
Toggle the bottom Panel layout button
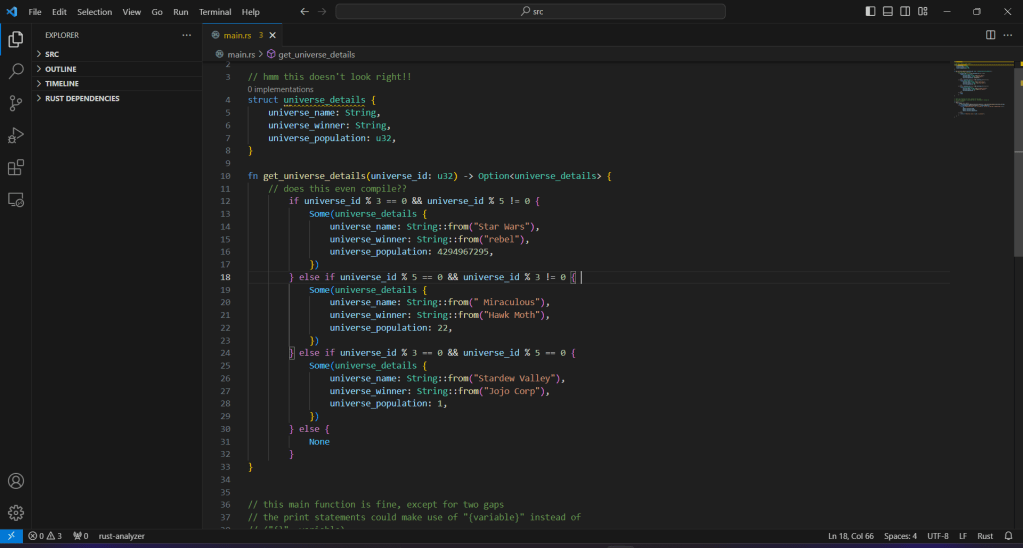[887, 12]
